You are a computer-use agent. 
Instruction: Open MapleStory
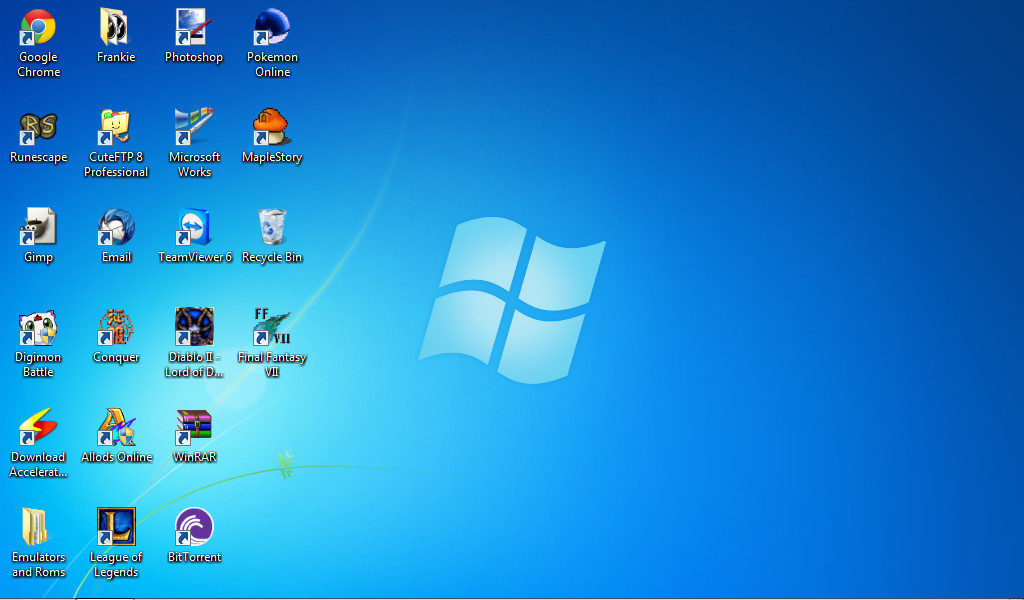[272, 125]
